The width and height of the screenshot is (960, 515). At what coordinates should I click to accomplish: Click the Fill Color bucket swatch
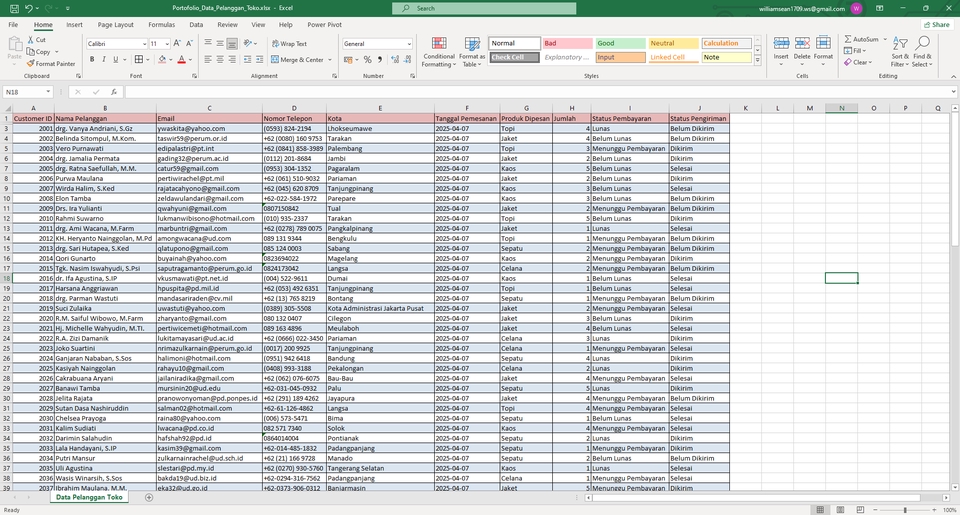[162, 59]
